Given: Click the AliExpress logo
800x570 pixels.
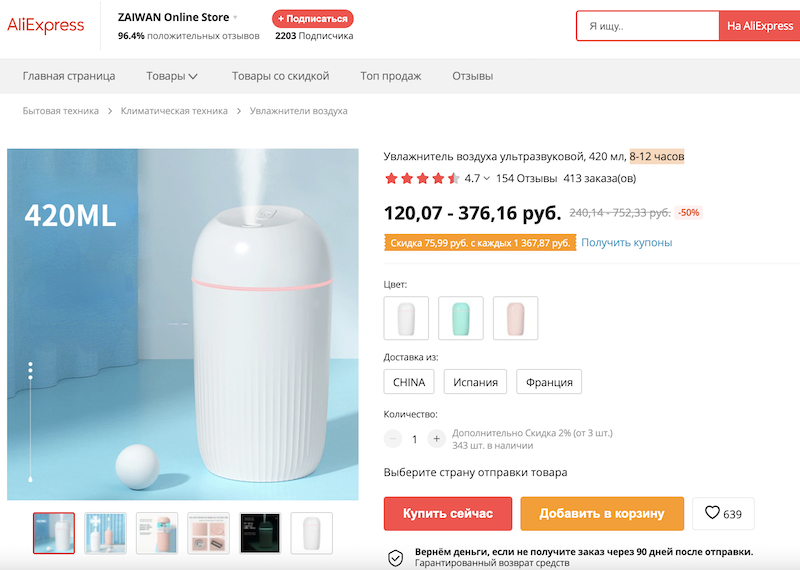Looking at the screenshot, I should 46,26.
